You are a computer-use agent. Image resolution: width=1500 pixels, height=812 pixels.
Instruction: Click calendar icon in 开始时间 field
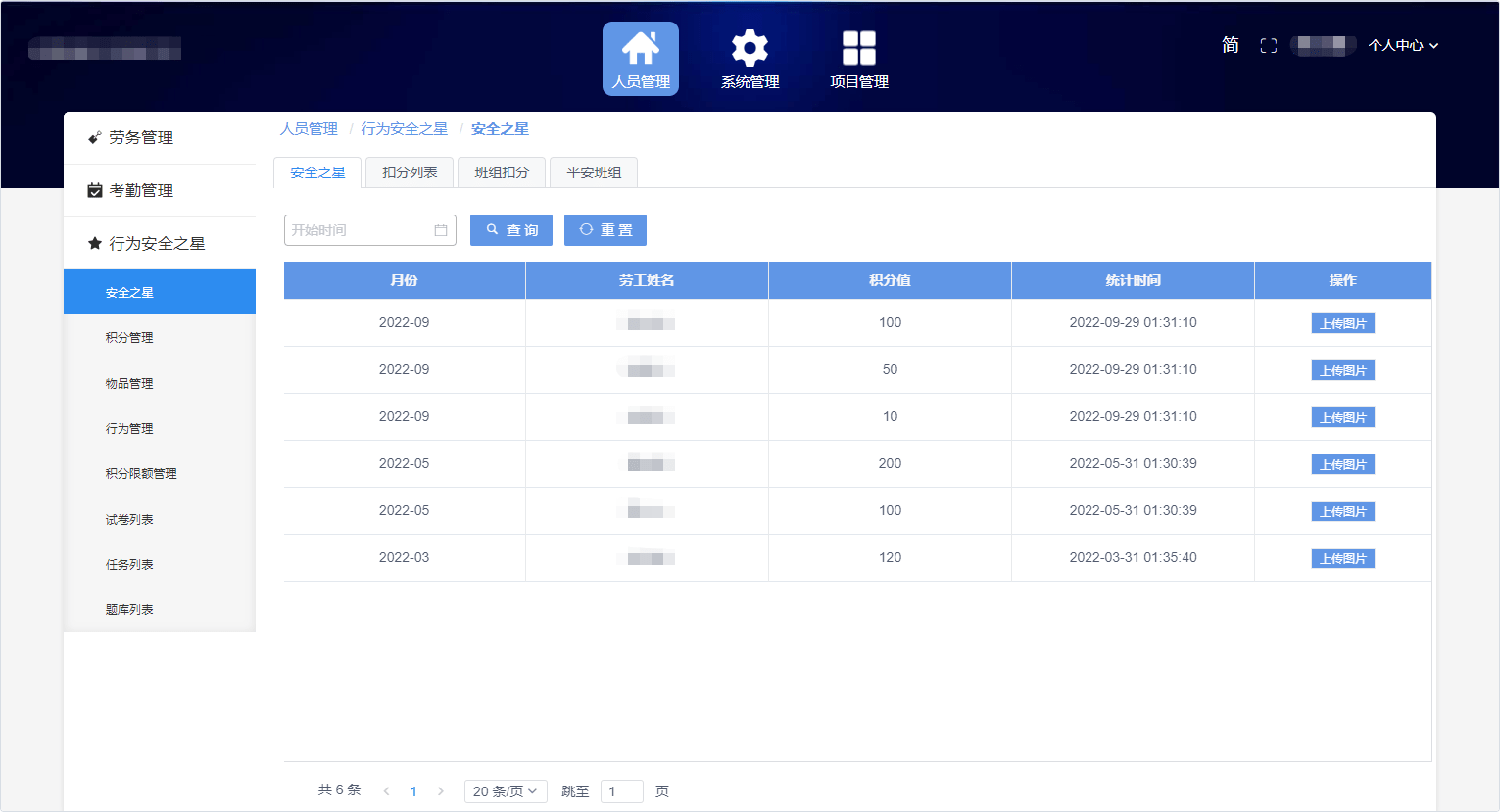pos(441,230)
